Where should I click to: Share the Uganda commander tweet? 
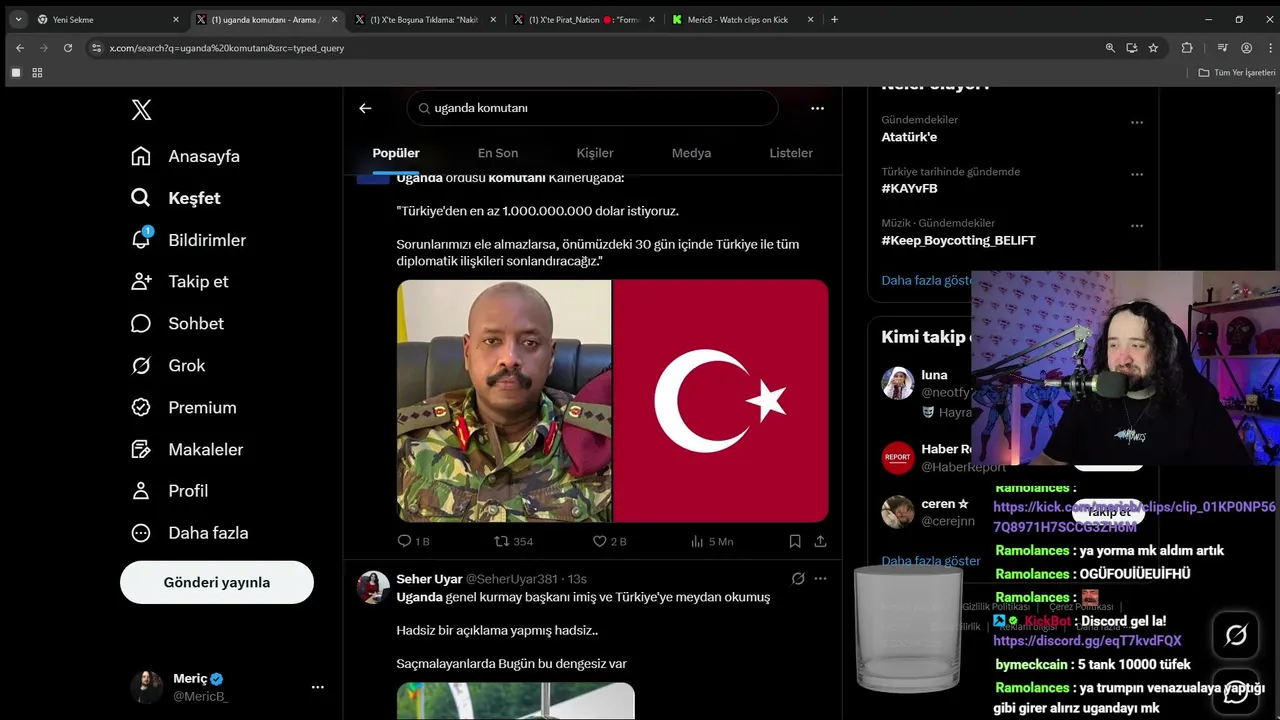(x=820, y=541)
